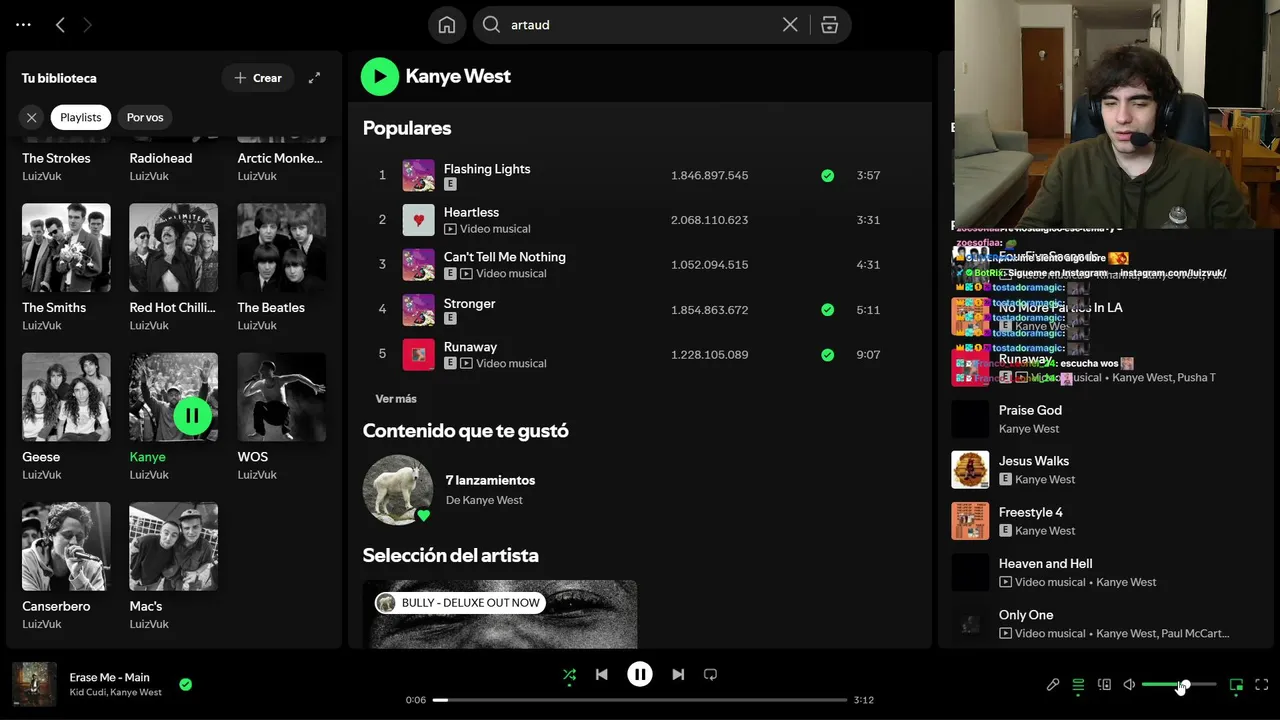Select the Por vos filter chip
The image size is (1280, 720).
tap(145, 117)
